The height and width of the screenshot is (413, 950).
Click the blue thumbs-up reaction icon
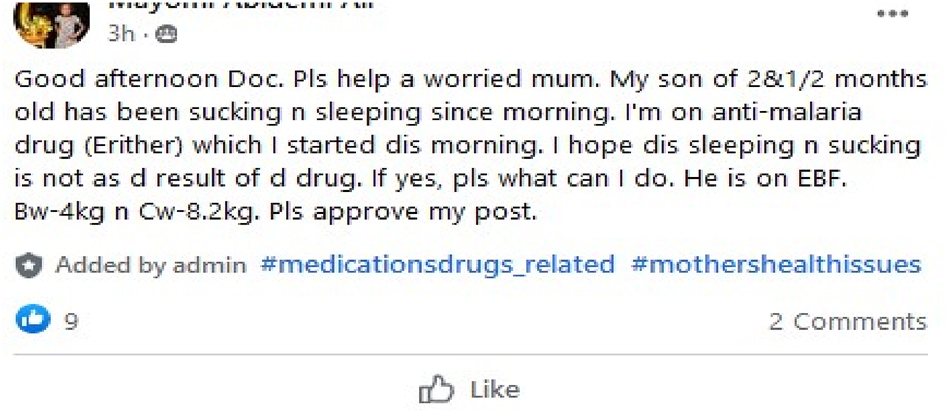(x=32, y=321)
